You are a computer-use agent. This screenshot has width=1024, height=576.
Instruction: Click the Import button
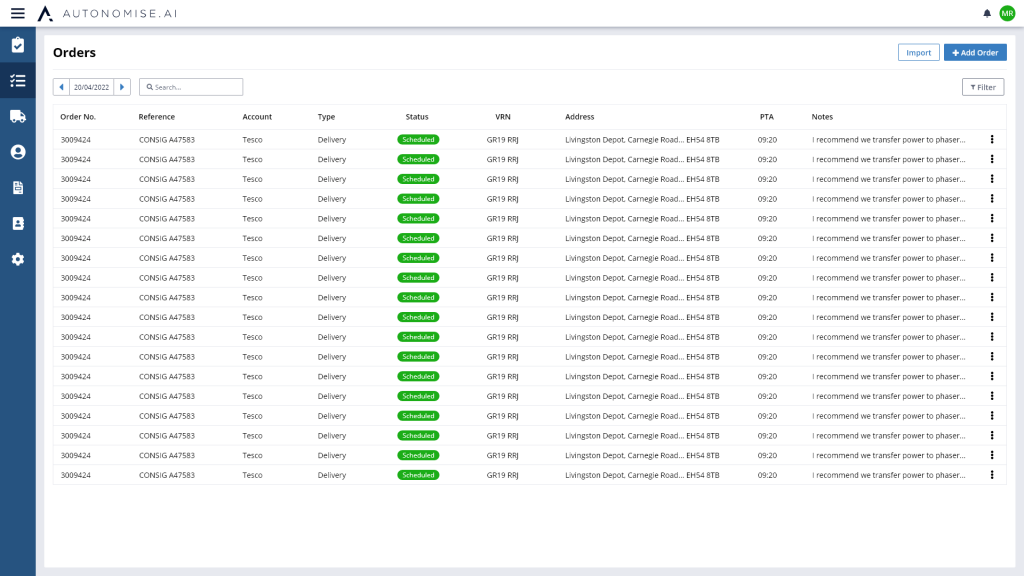click(x=918, y=53)
